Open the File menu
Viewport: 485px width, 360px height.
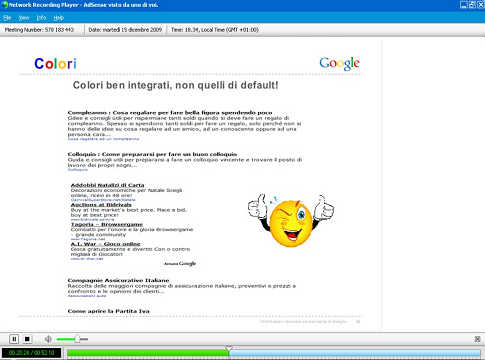7,18
